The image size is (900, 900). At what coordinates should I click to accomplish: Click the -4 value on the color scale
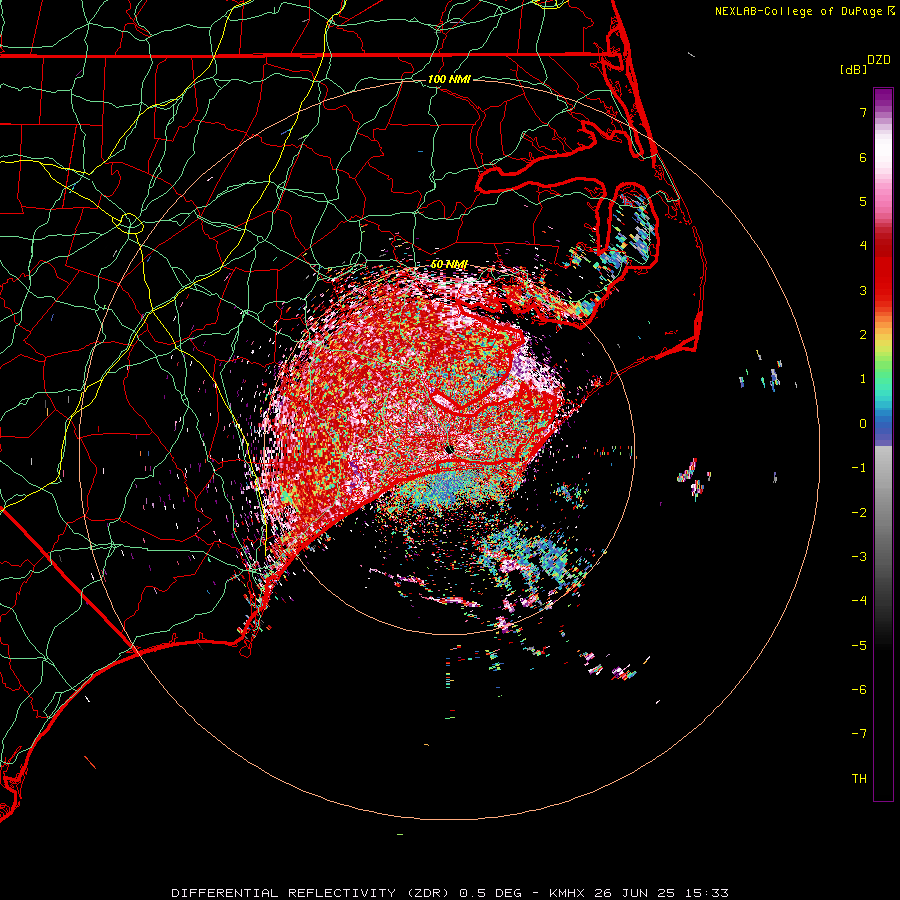[x=859, y=601]
